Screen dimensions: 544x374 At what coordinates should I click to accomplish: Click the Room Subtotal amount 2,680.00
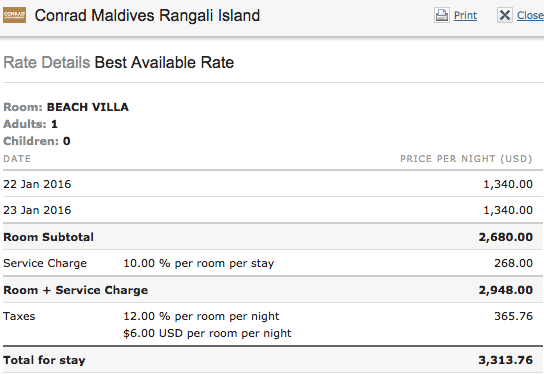coord(506,237)
